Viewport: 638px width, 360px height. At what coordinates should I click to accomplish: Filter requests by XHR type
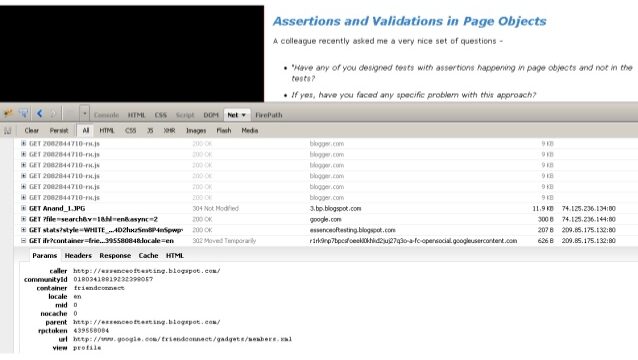[169, 131]
